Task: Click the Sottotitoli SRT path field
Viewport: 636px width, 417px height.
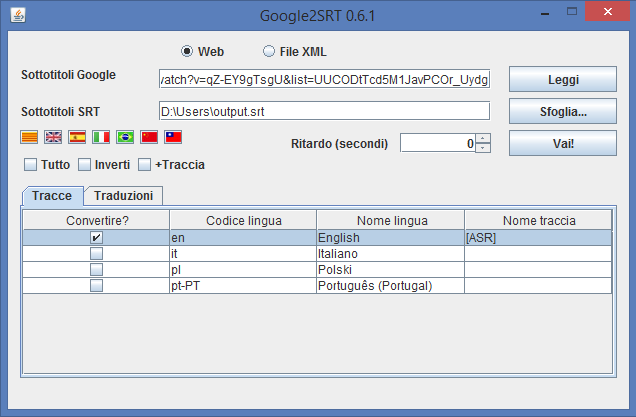Action: [x=324, y=111]
